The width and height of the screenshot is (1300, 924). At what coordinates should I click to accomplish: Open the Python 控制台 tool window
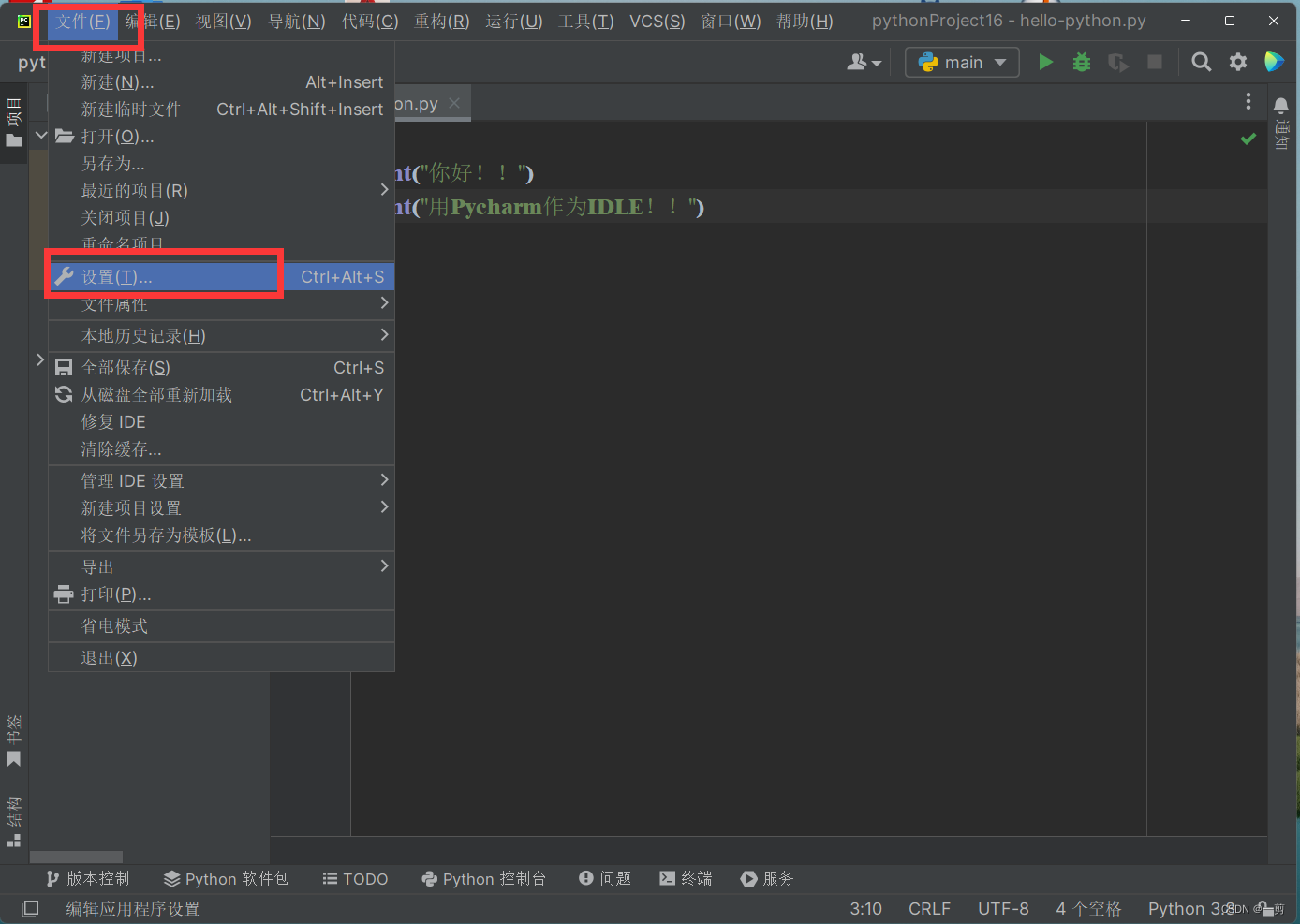click(x=484, y=878)
